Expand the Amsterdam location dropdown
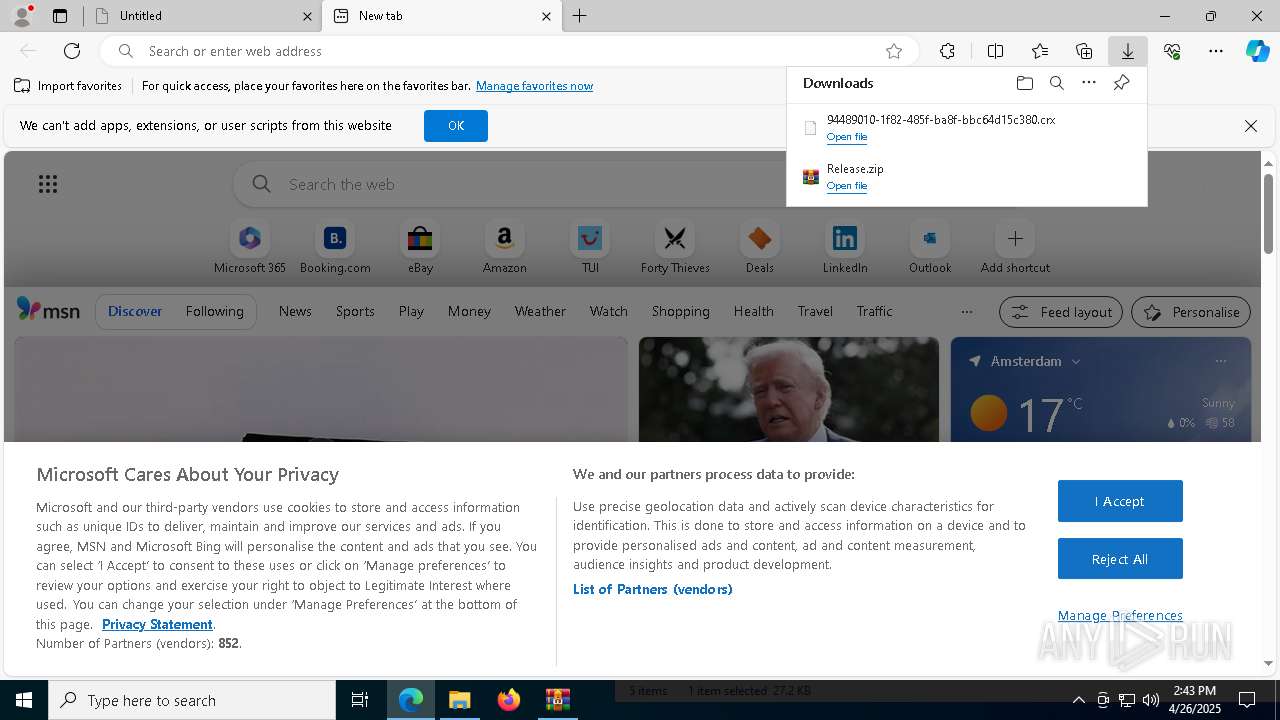Screen dimensions: 1280x720 [1076, 361]
